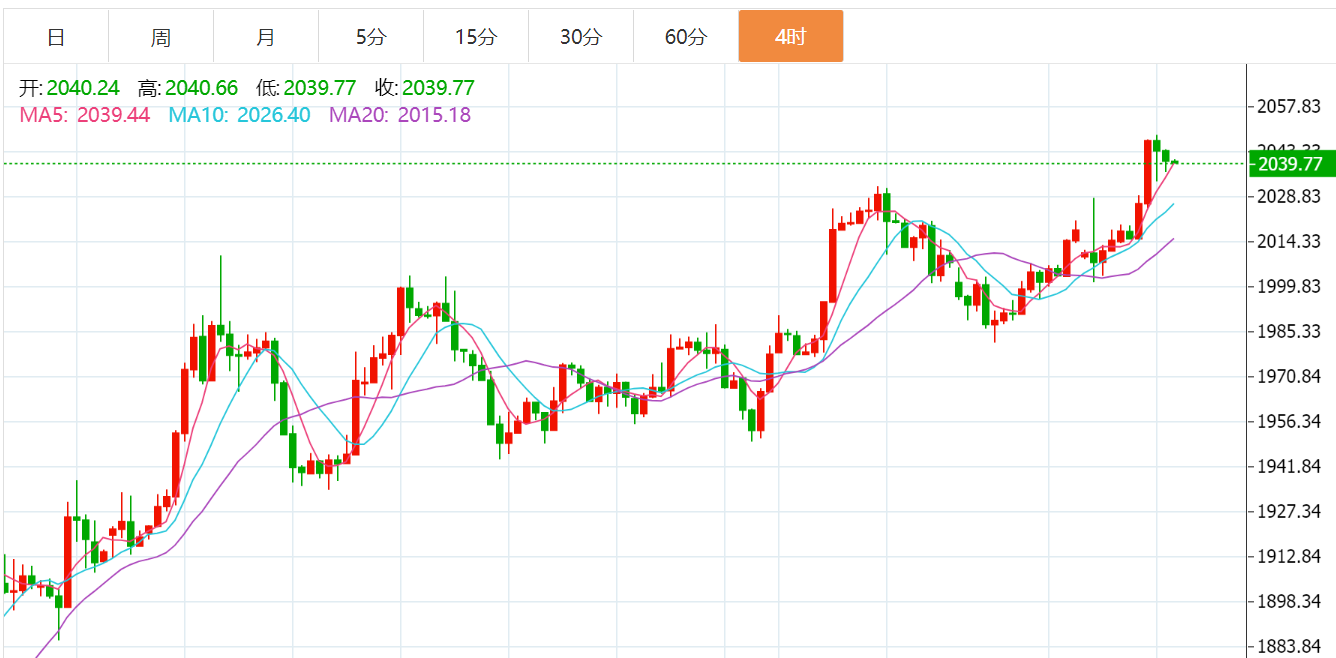Select the 5分 timeframe tab
The image size is (1336, 658).
pyautogui.click(x=371, y=37)
